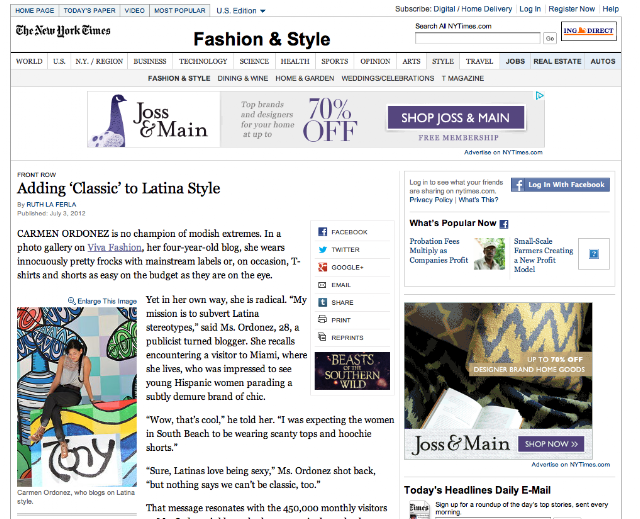This screenshot has width=640, height=519.
Task: Click the Home Delivery link
Action: (x=487, y=9)
